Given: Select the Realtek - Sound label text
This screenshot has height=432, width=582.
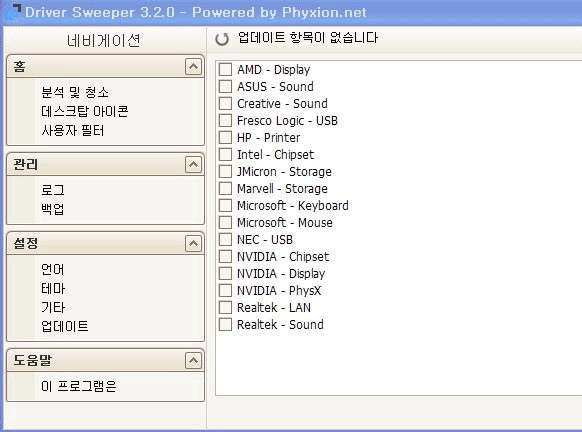Looking at the screenshot, I should coord(280,325).
